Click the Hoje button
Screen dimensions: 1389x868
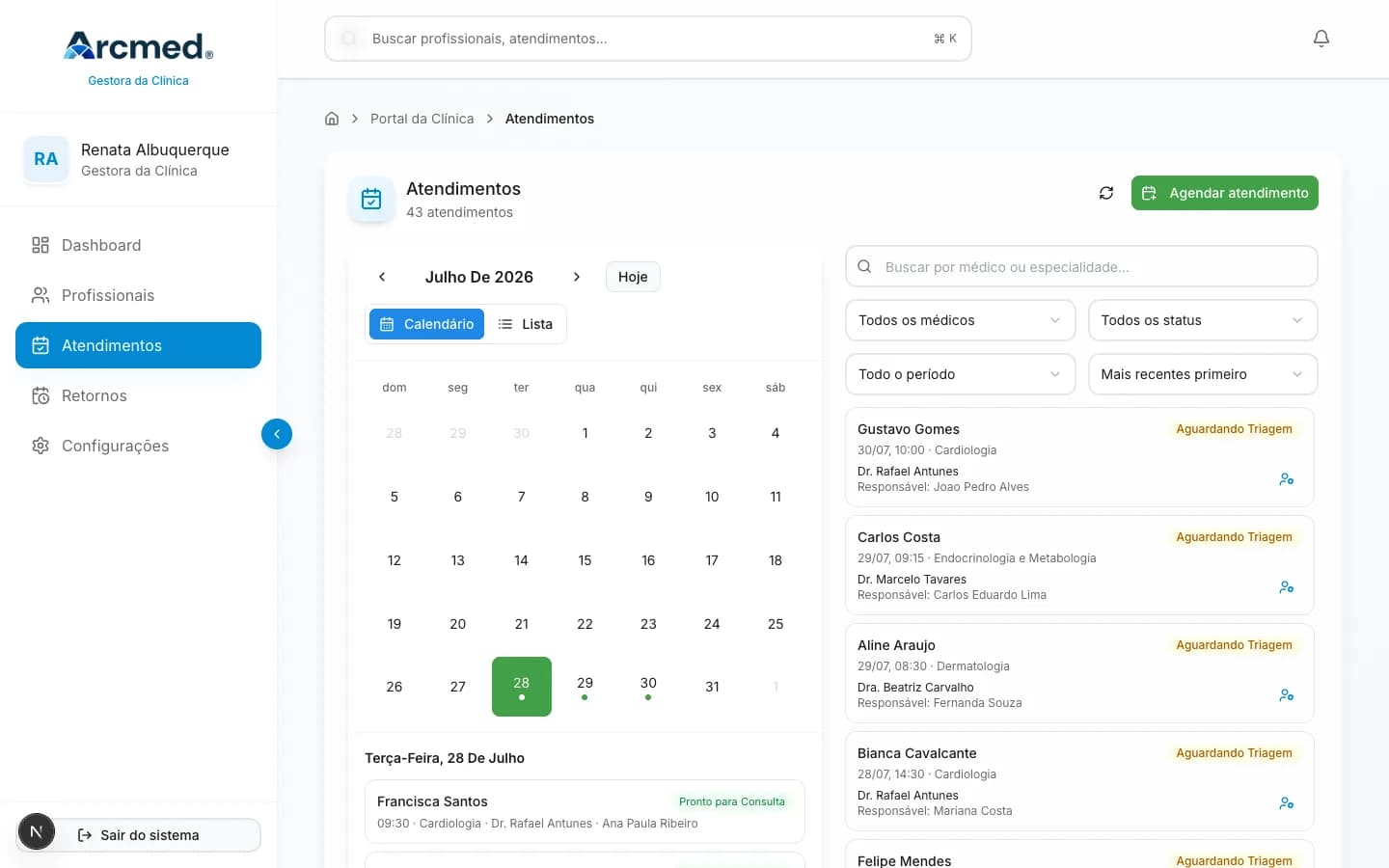coord(633,277)
